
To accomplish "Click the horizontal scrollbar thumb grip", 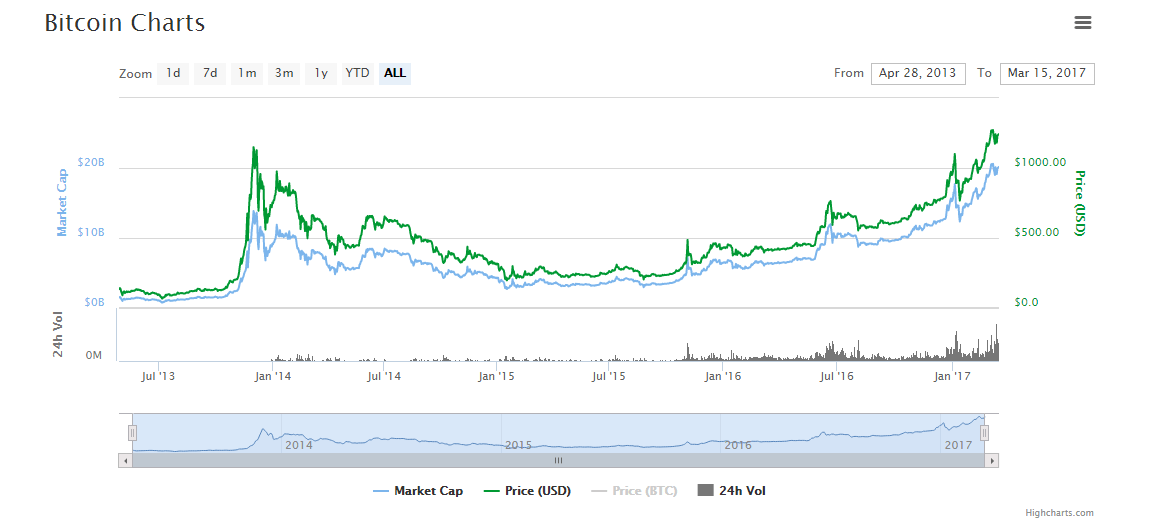I will (x=558, y=461).
